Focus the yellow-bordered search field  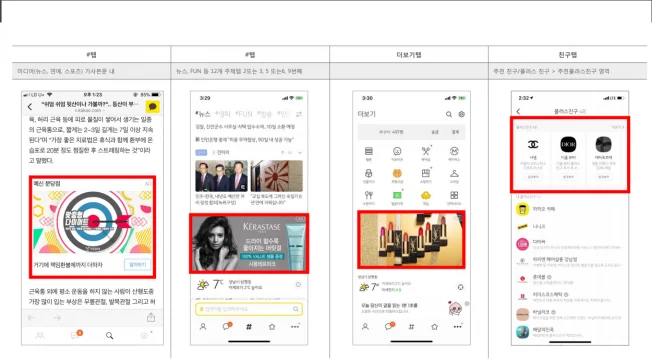click(249, 309)
